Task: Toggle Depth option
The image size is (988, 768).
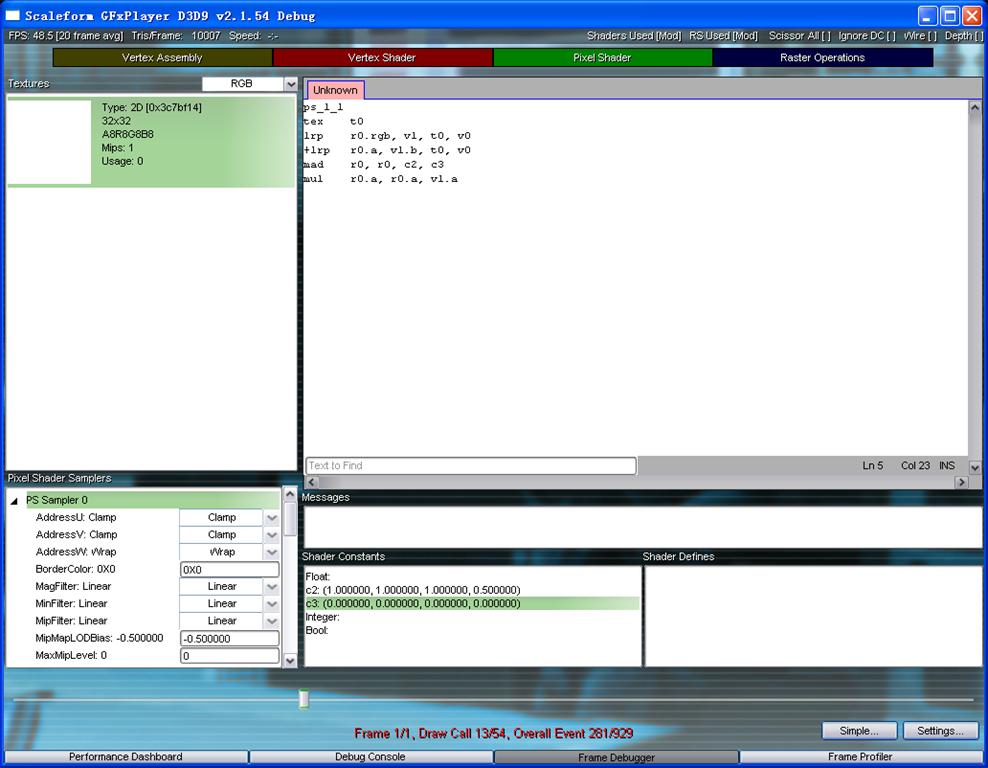Action: click(x=963, y=36)
